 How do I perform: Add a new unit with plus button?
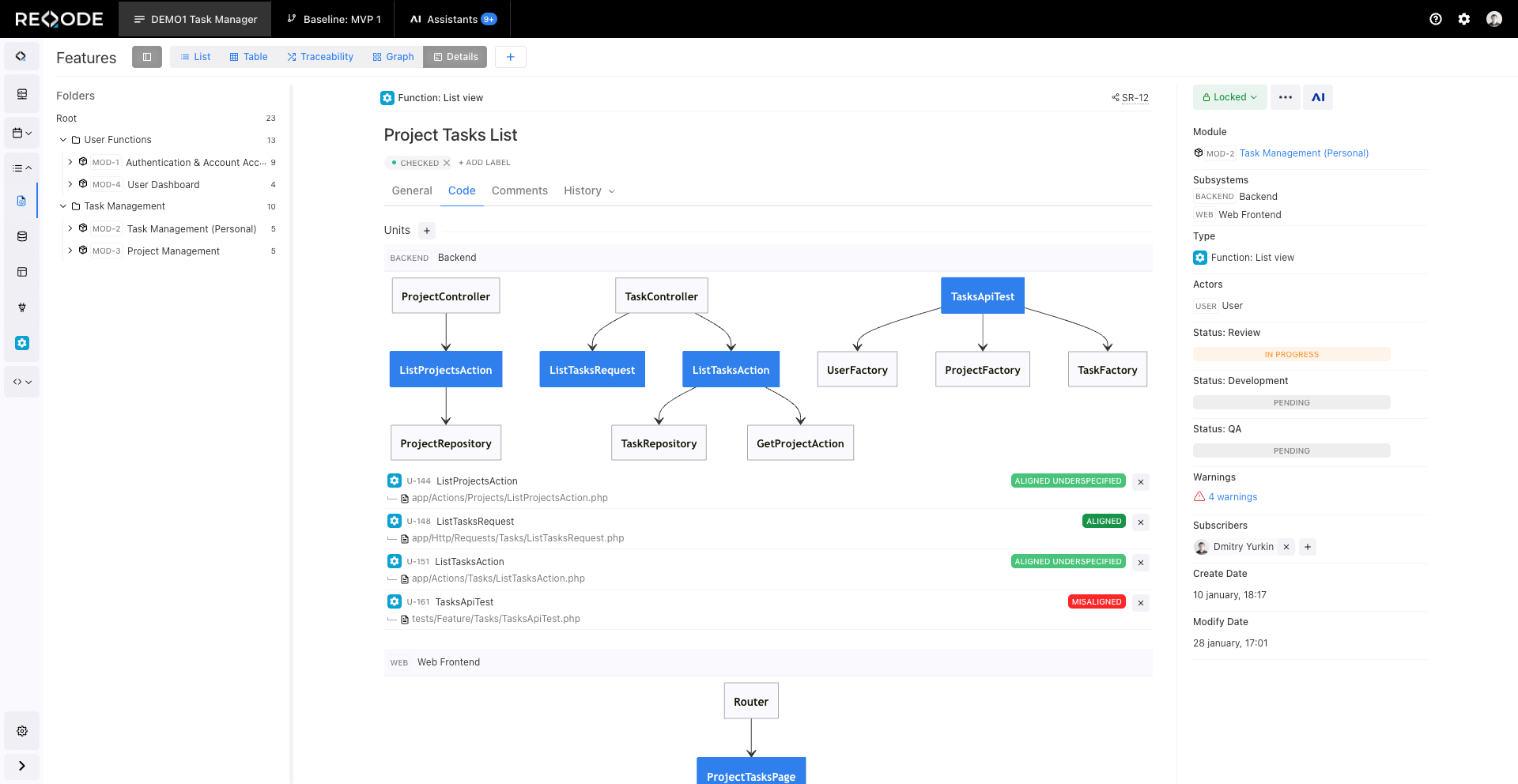click(x=427, y=231)
